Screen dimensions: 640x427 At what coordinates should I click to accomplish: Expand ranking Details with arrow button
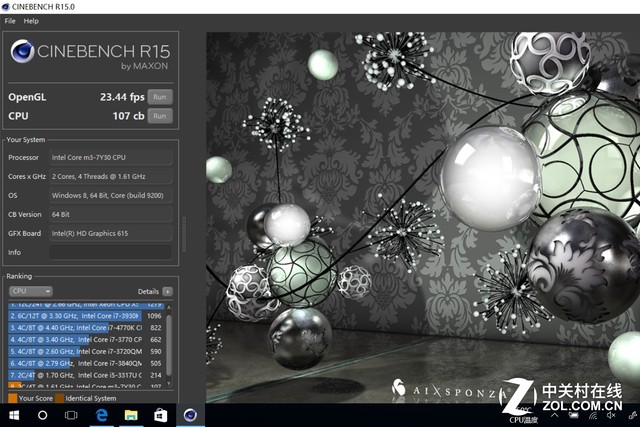point(167,291)
